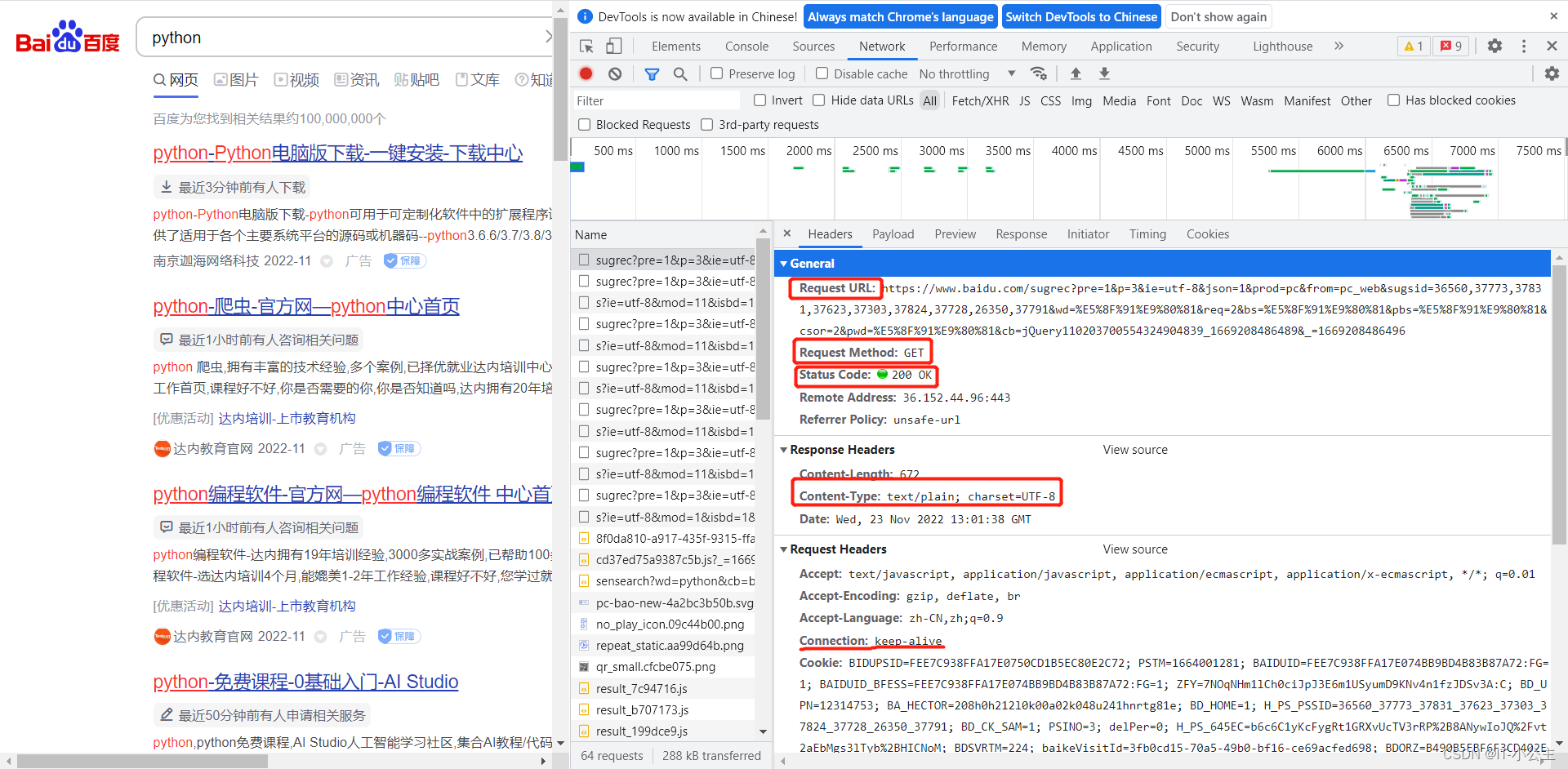Viewport: 1568px width, 769px height.
Task: Toggle the network filter funnel icon
Action: [652, 74]
